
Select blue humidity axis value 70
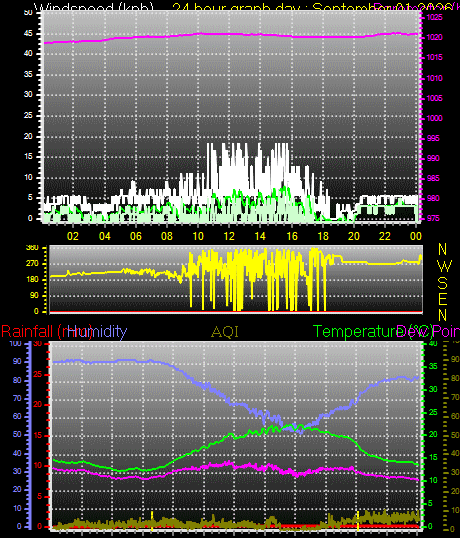tap(17, 398)
